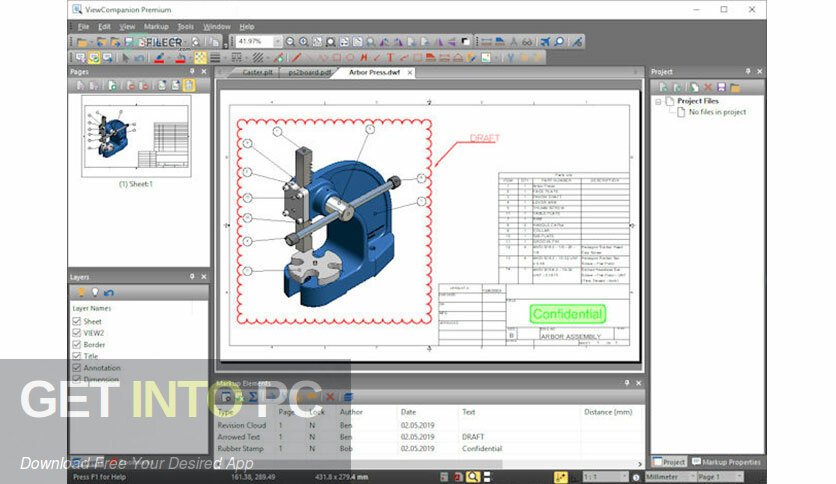
Task: Click the hatch pattern fill icon
Action: click(259, 58)
